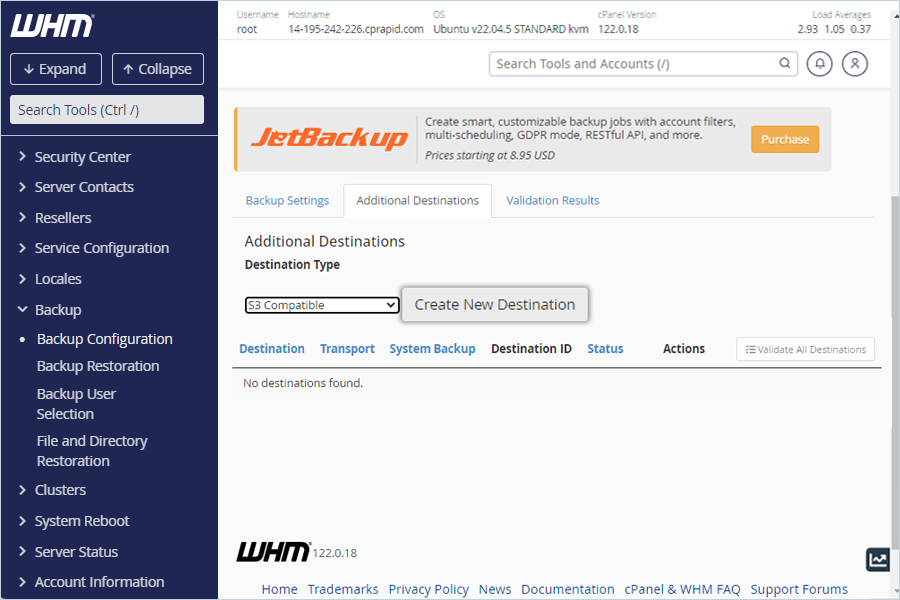Sort table by Status column
Screen dimensions: 900x600
pyautogui.click(x=605, y=349)
